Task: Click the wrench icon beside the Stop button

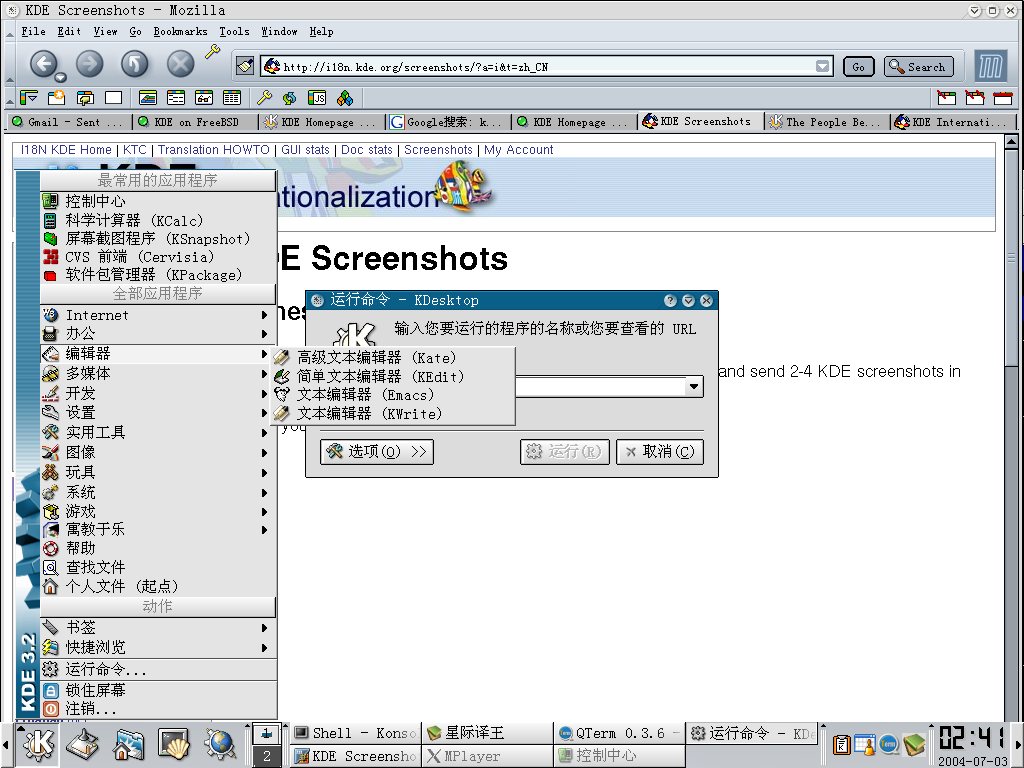Action: tap(212, 52)
